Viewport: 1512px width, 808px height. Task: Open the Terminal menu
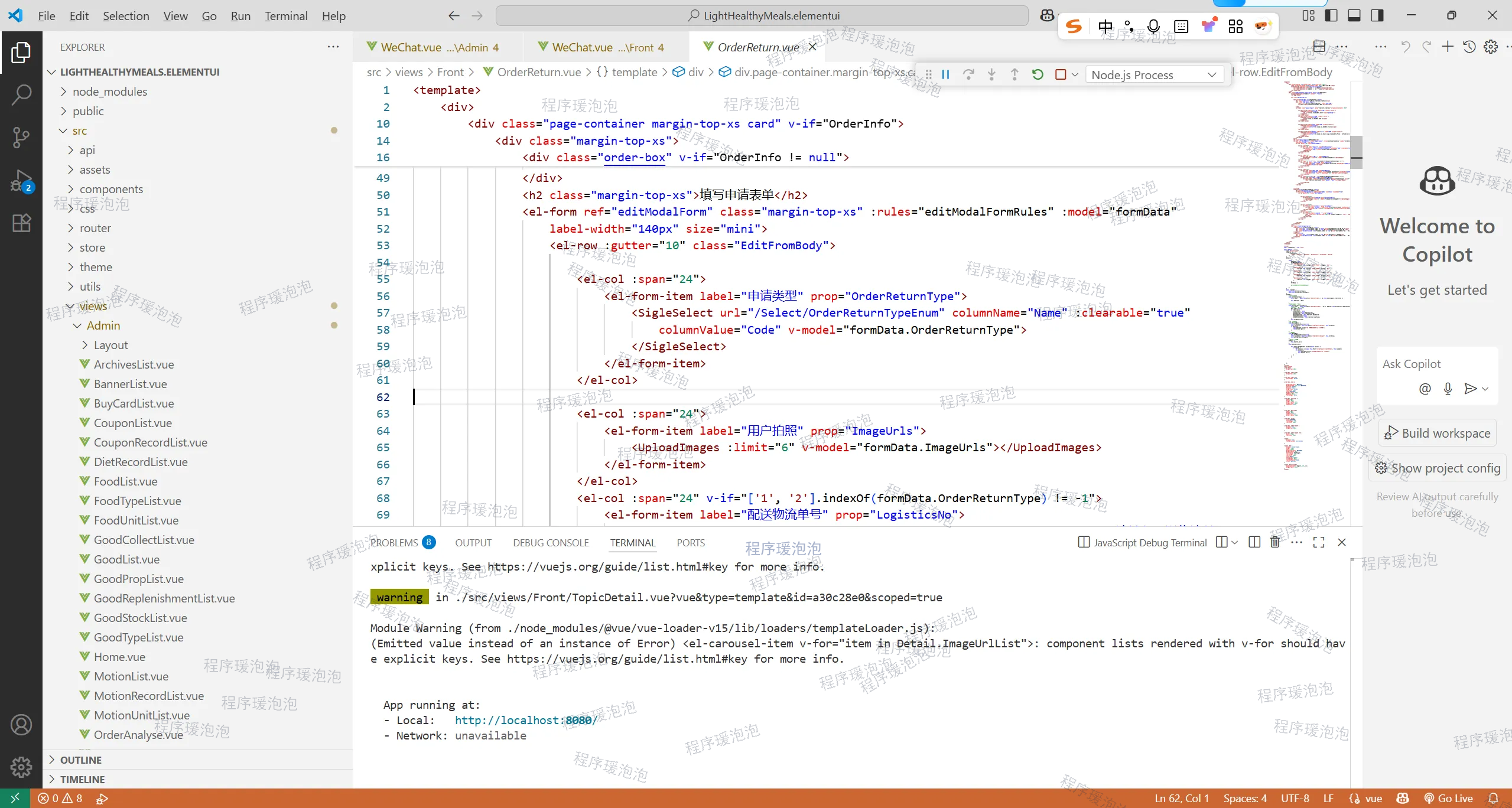pos(286,16)
